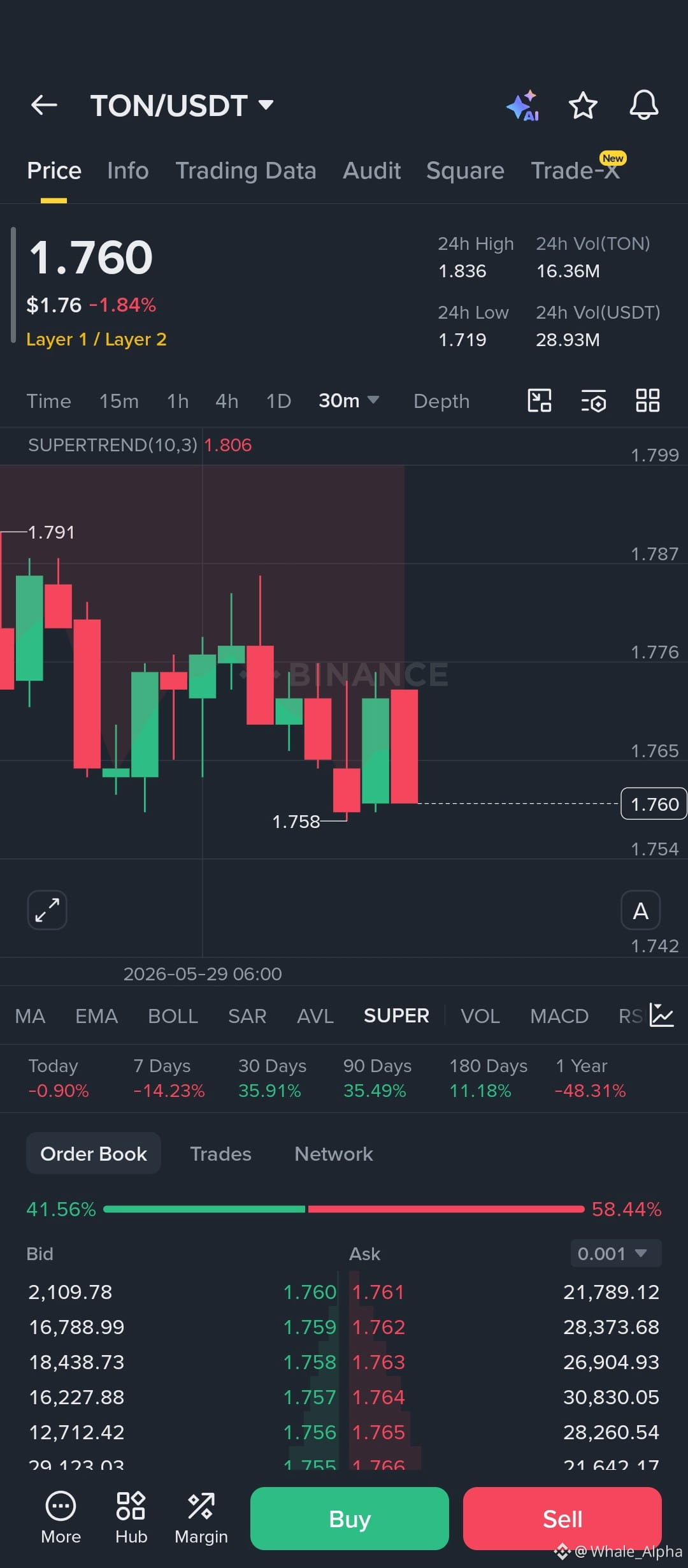Toggle the VOL indicator
This screenshot has width=688, height=1568.
[x=480, y=1016]
